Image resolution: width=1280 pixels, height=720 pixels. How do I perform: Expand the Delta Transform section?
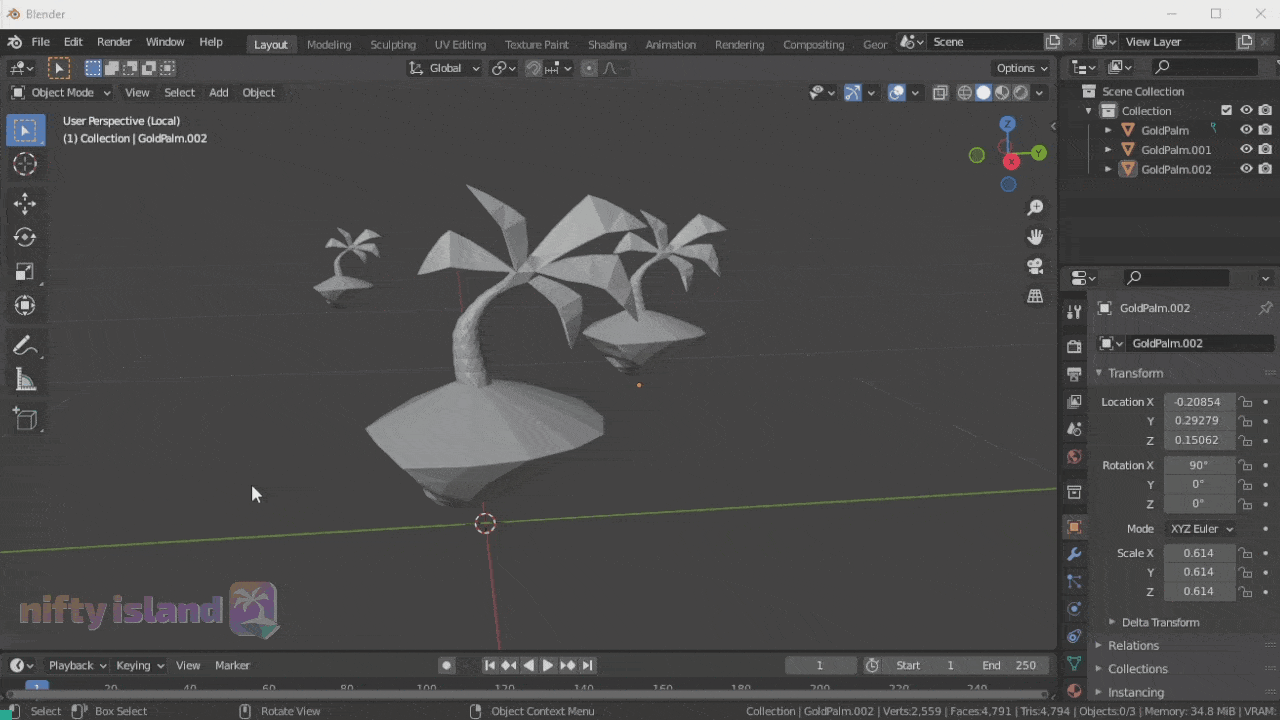(1159, 622)
